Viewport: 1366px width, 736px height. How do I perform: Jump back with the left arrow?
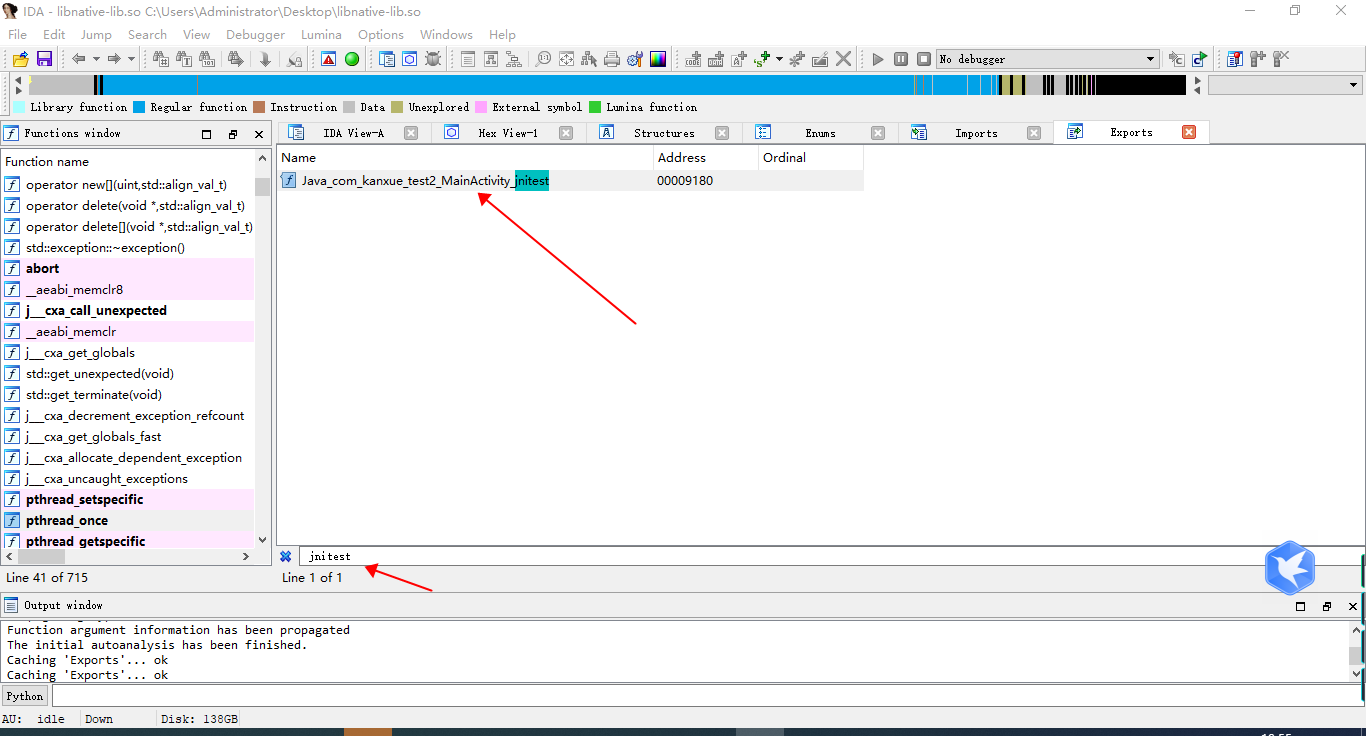78,59
